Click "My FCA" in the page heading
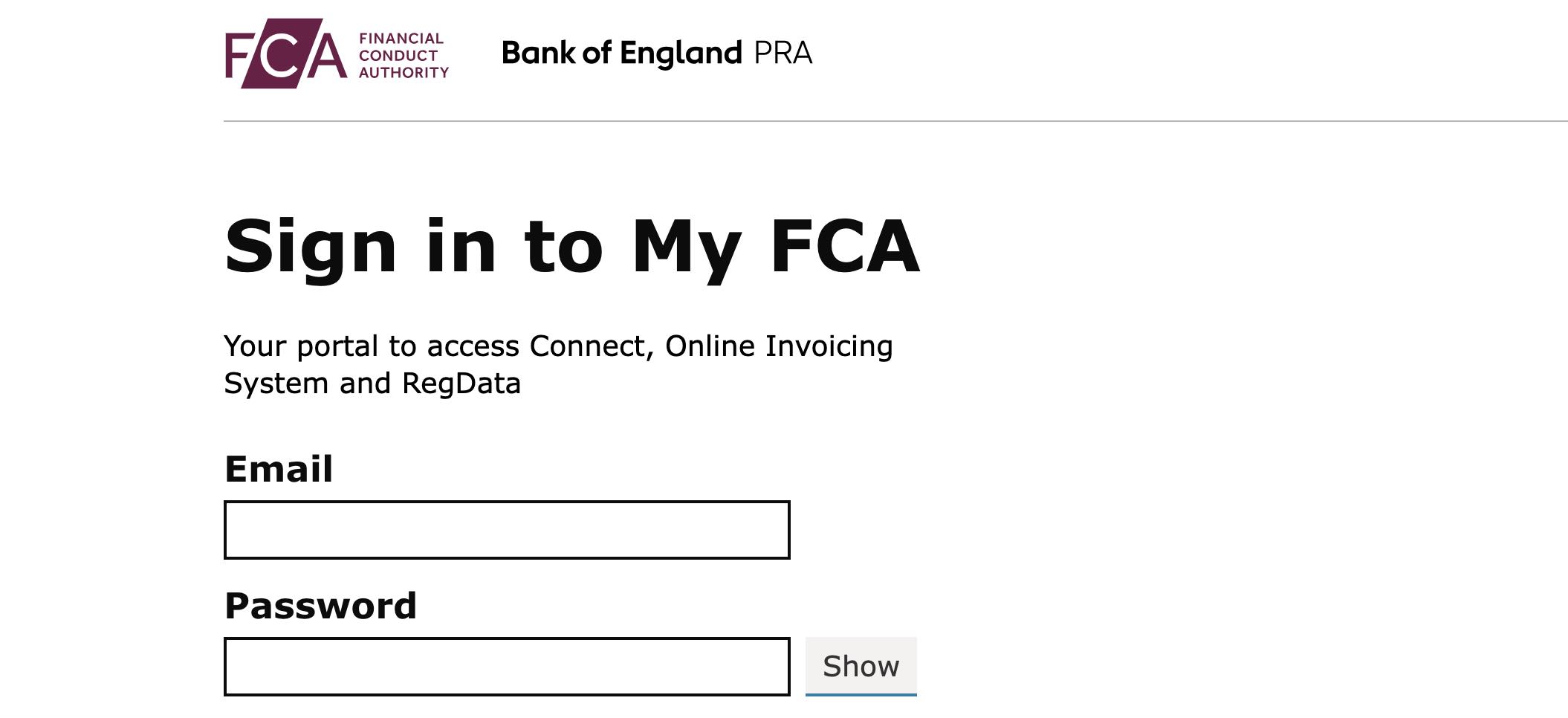Screen dimensions: 1568x718 (x=775, y=247)
